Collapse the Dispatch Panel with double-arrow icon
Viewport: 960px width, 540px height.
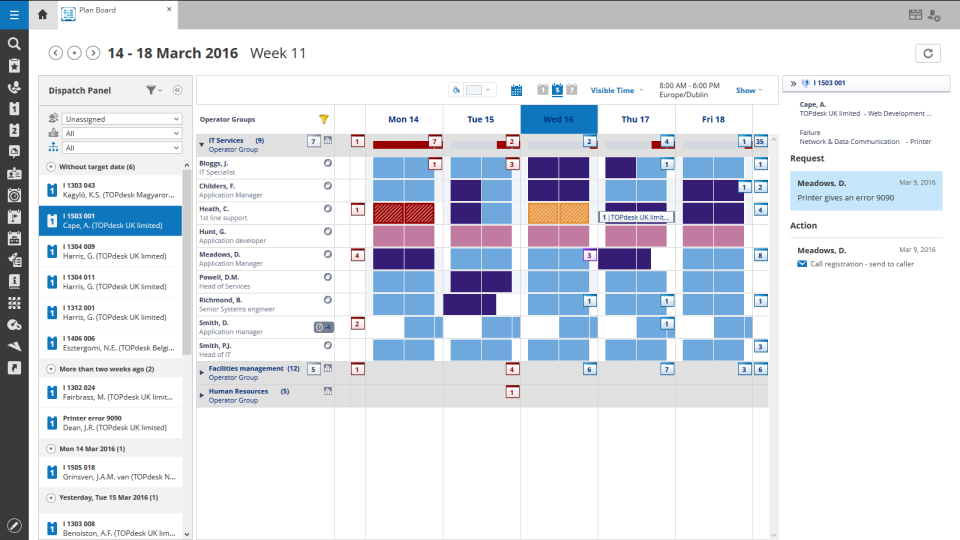click(177, 90)
